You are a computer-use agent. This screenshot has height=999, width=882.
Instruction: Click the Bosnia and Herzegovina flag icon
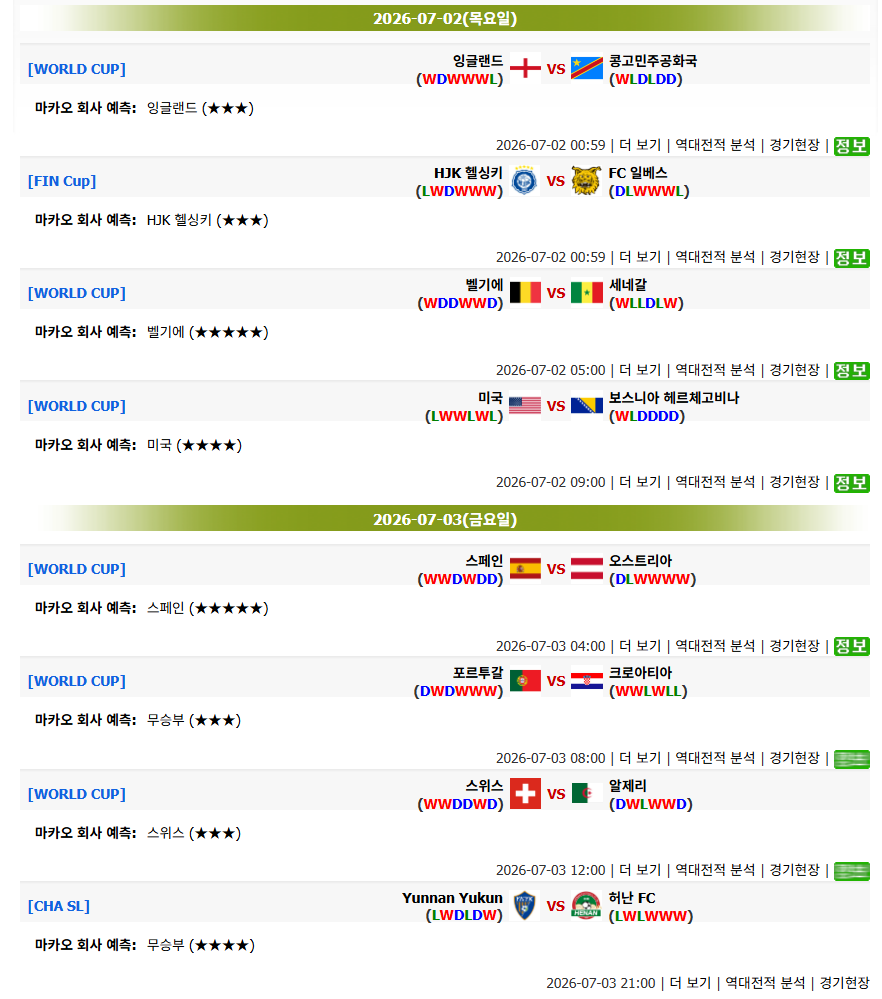pos(586,405)
